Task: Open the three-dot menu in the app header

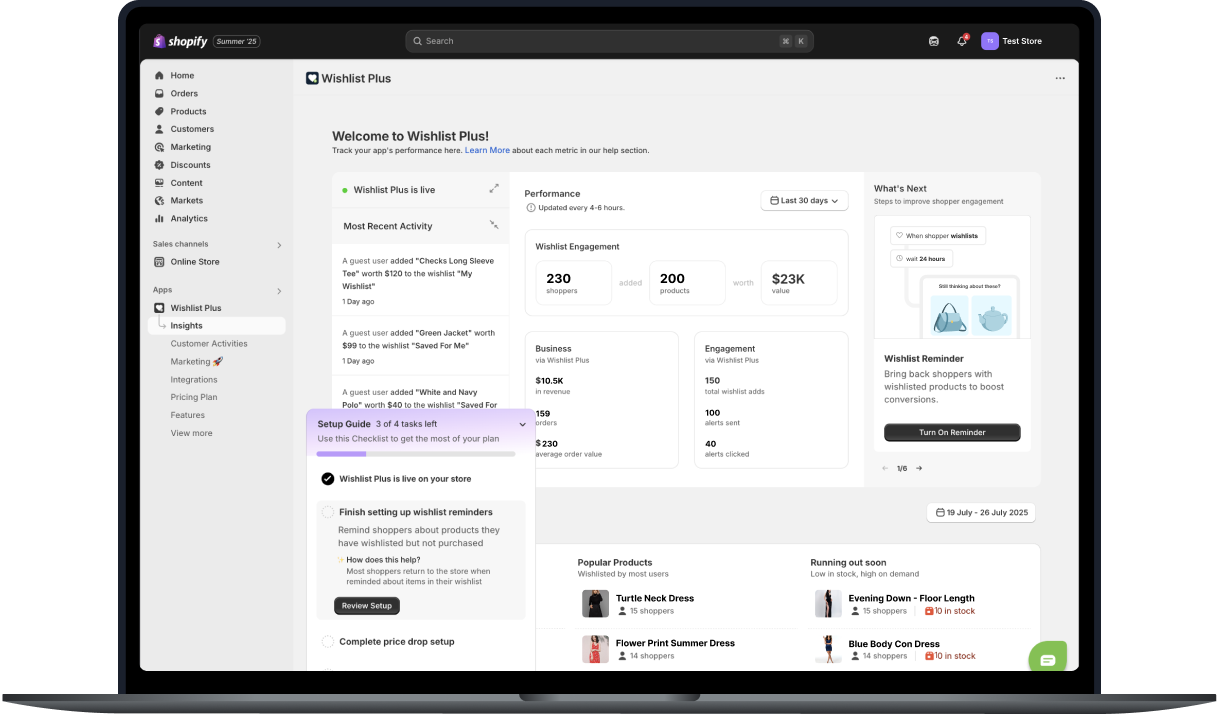Action: point(1060,78)
